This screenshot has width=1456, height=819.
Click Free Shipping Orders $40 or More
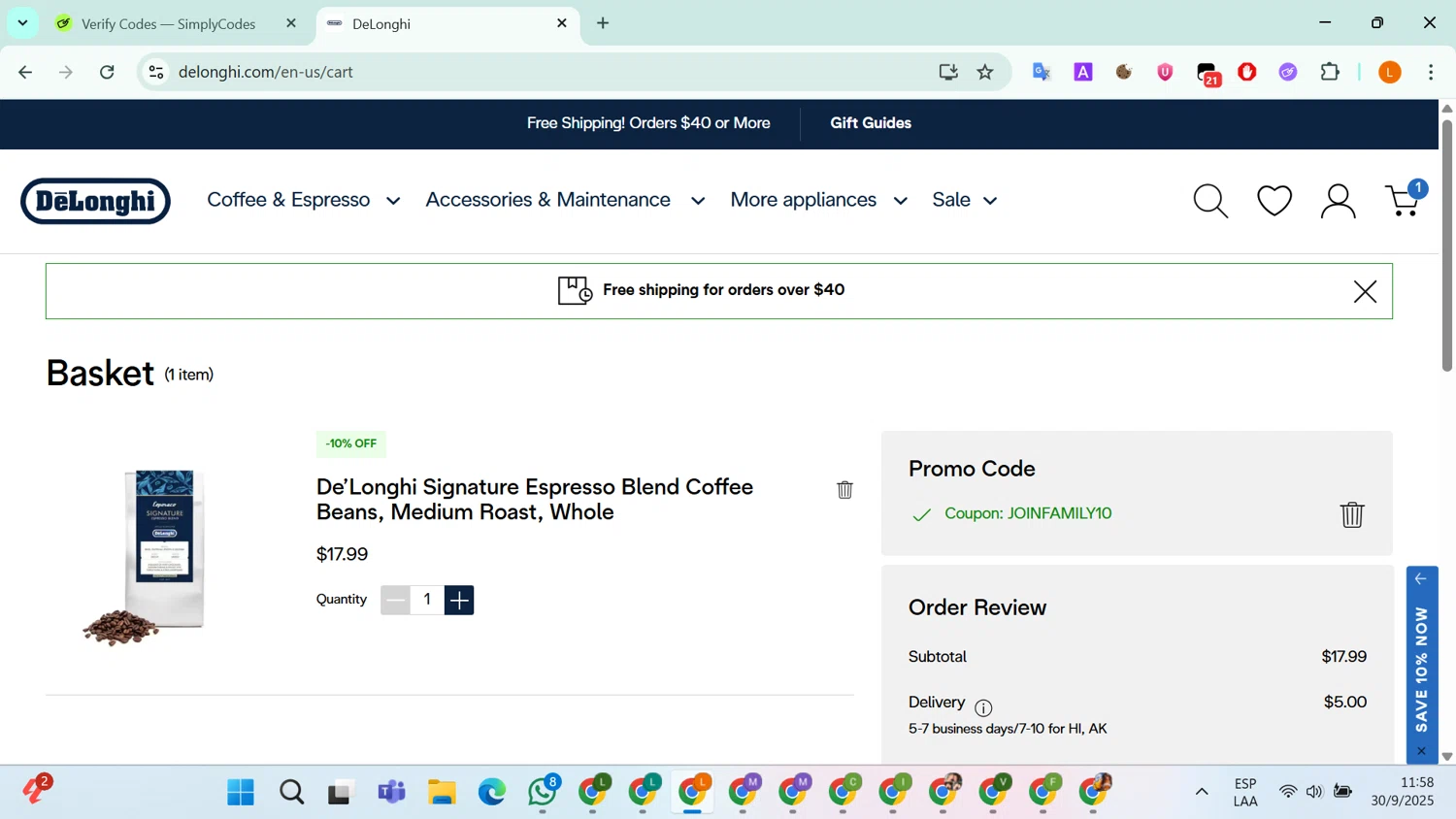tap(648, 123)
